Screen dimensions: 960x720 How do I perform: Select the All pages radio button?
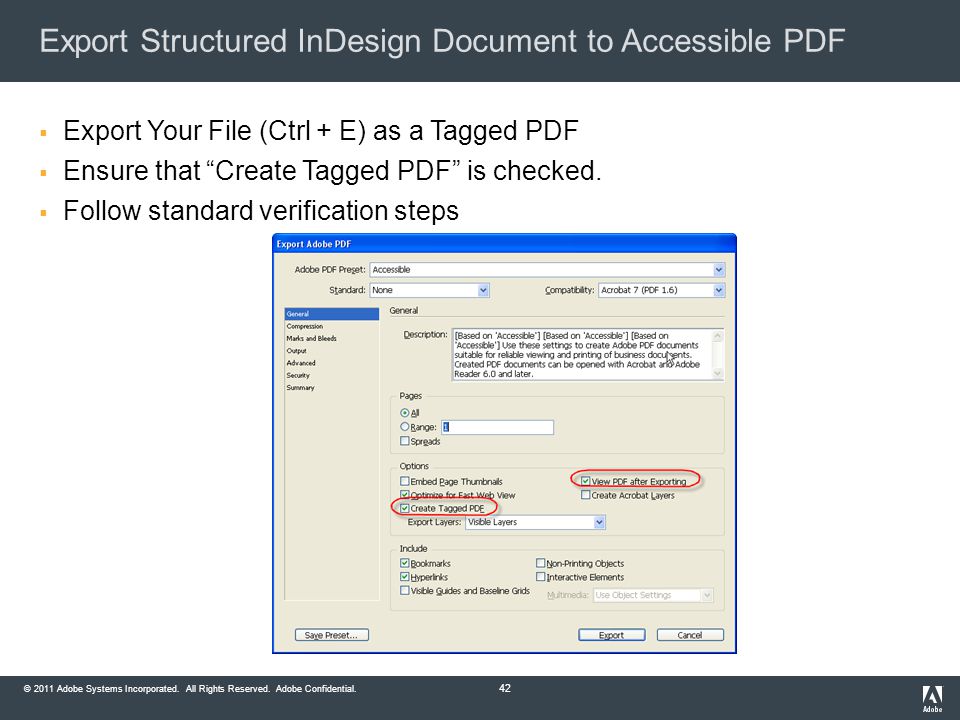click(405, 413)
